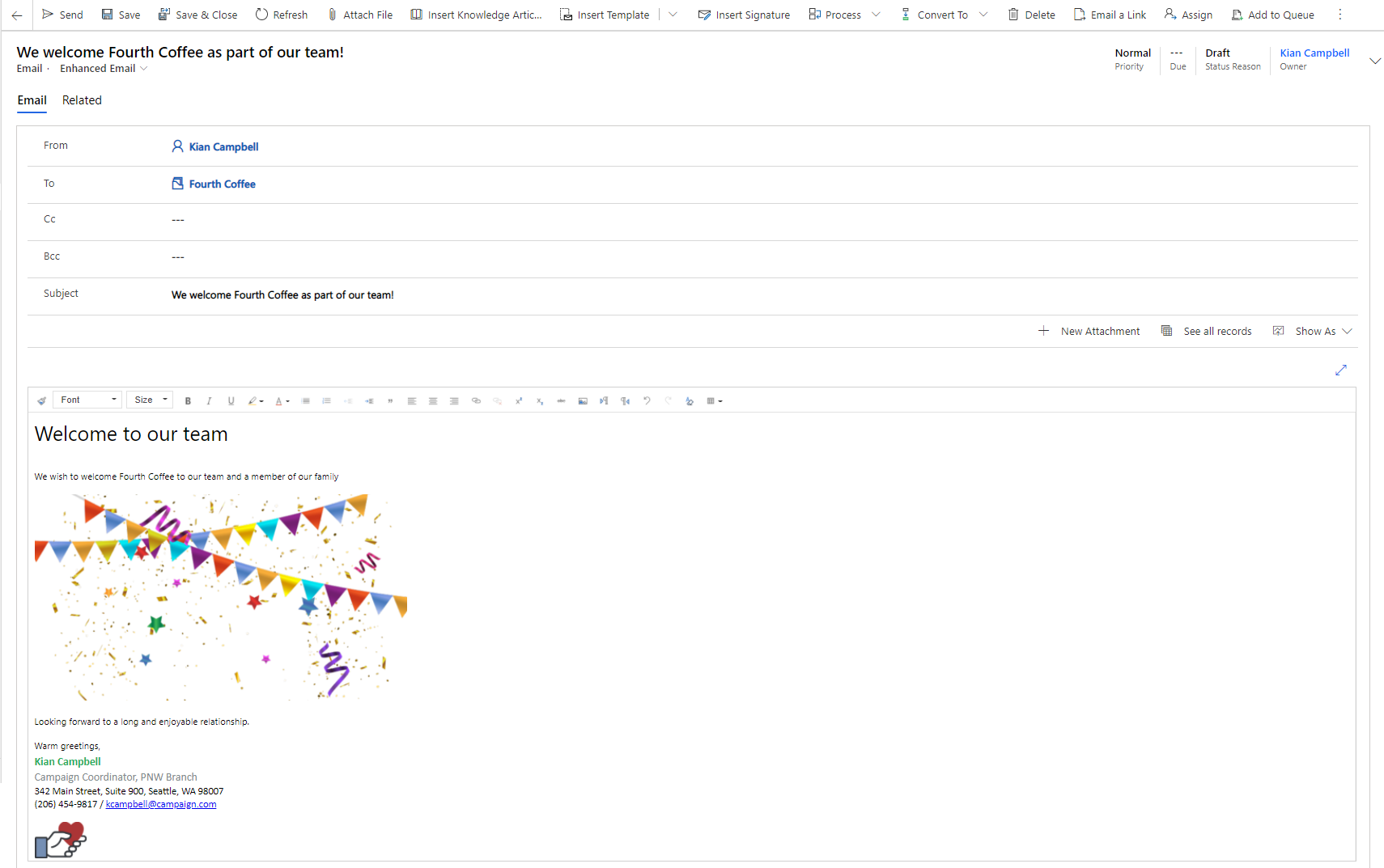Click the block quote icon in the editor
The width and height of the screenshot is (1384, 868).
(x=390, y=400)
